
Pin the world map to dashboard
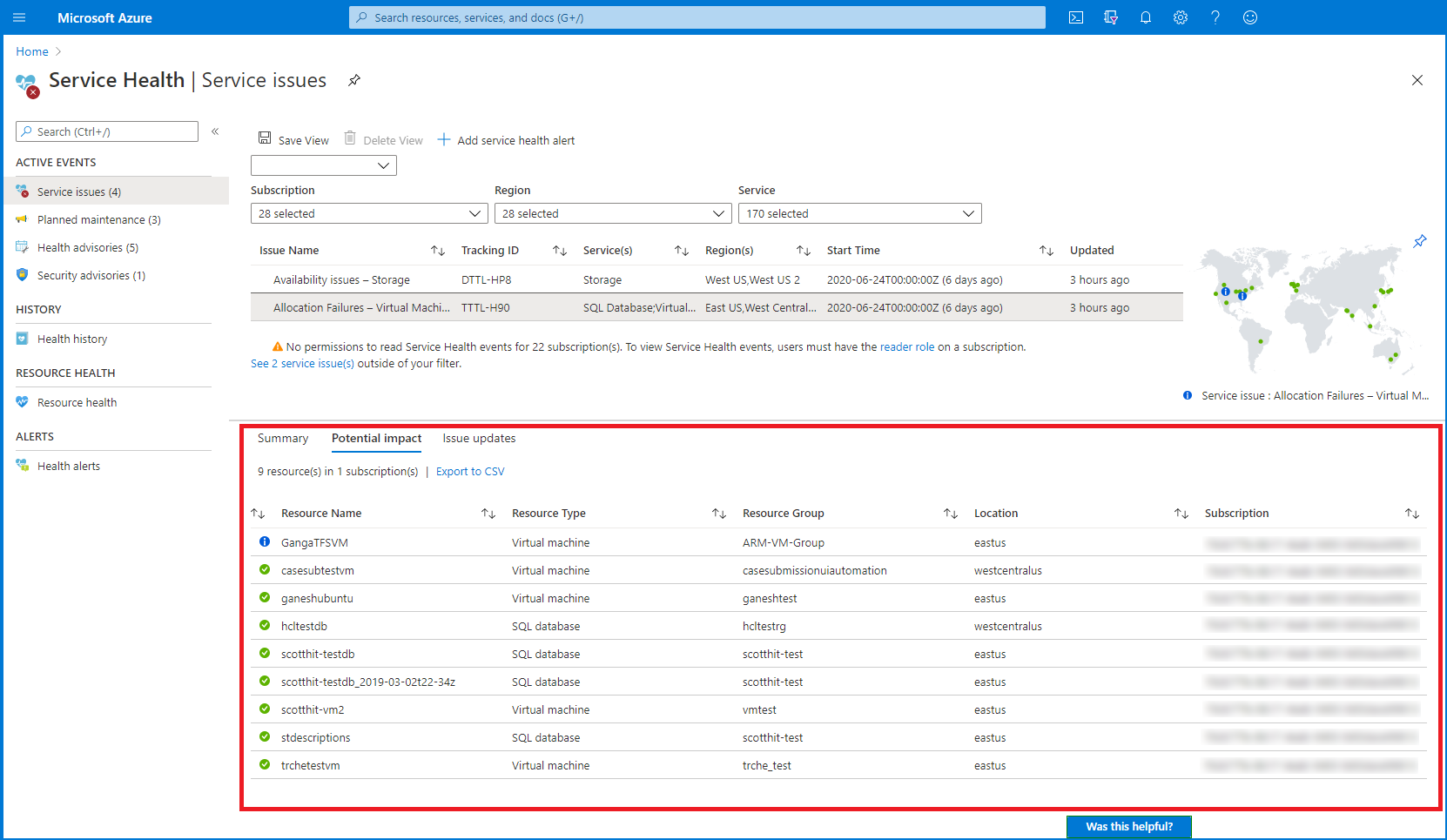1420,241
